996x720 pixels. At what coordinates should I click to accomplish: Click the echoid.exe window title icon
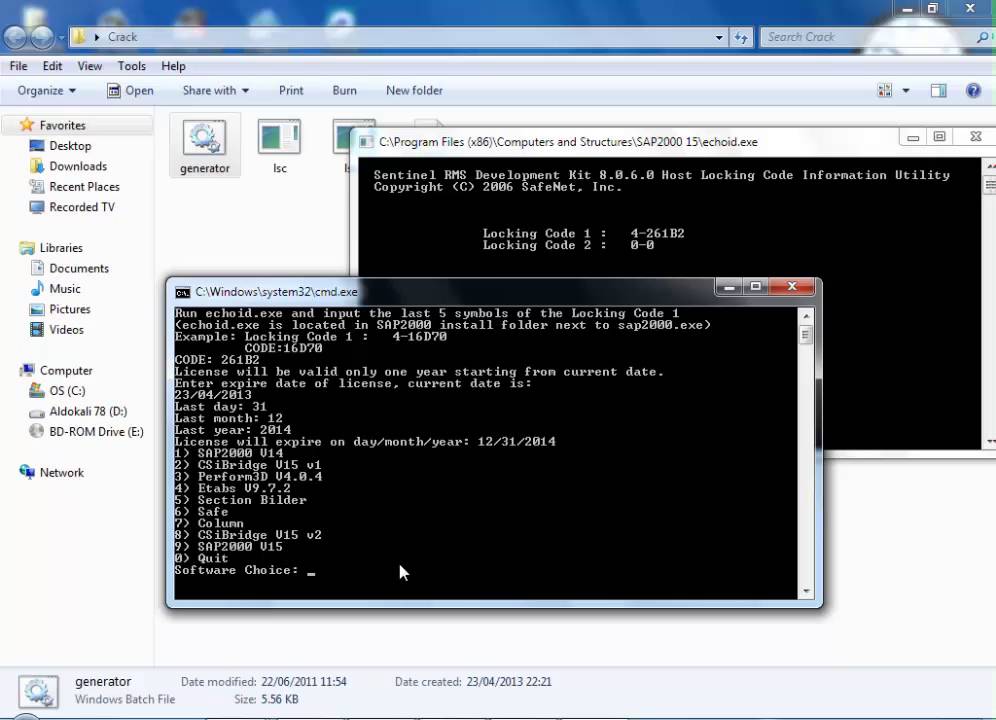coord(366,142)
